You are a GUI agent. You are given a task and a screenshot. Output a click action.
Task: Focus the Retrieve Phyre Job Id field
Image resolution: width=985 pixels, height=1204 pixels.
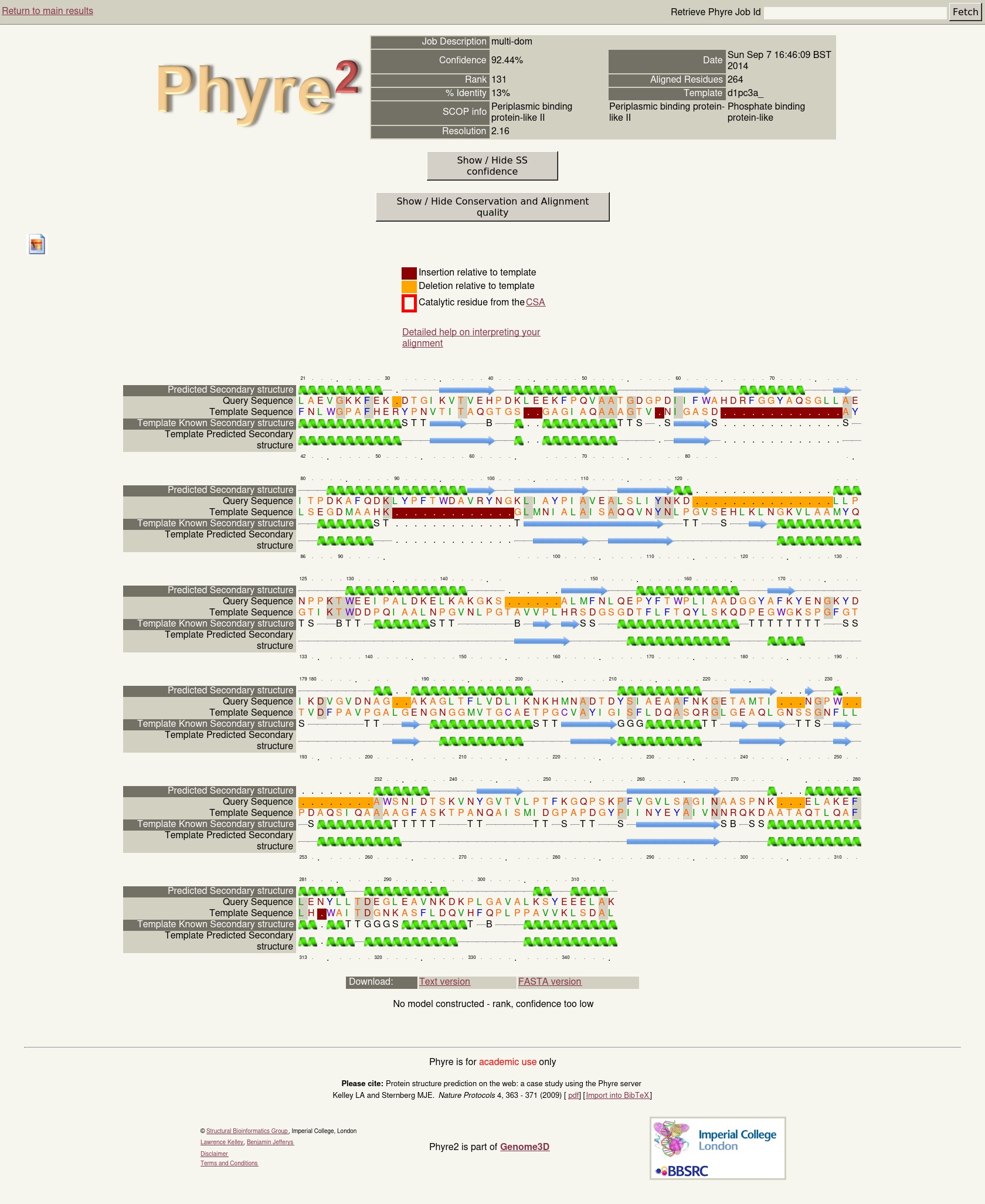(x=855, y=12)
